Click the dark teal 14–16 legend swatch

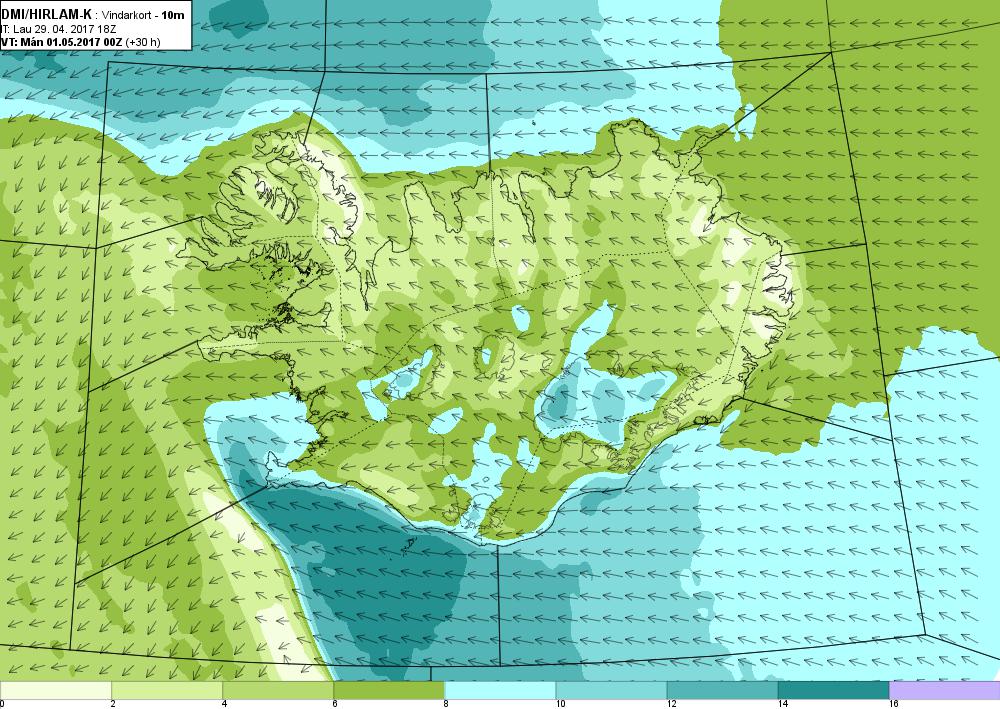[833, 690]
